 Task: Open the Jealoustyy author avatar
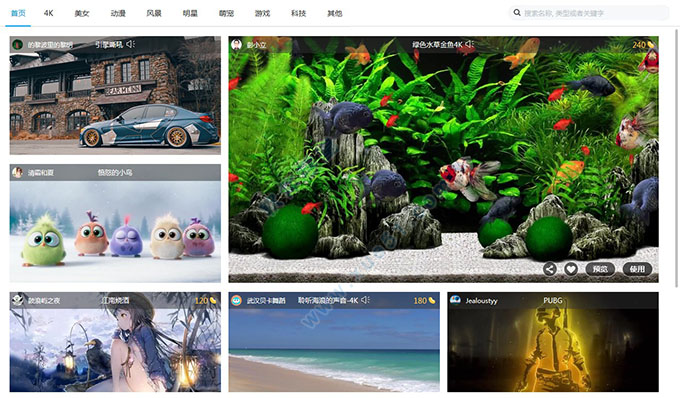click(x=455, y=300)
